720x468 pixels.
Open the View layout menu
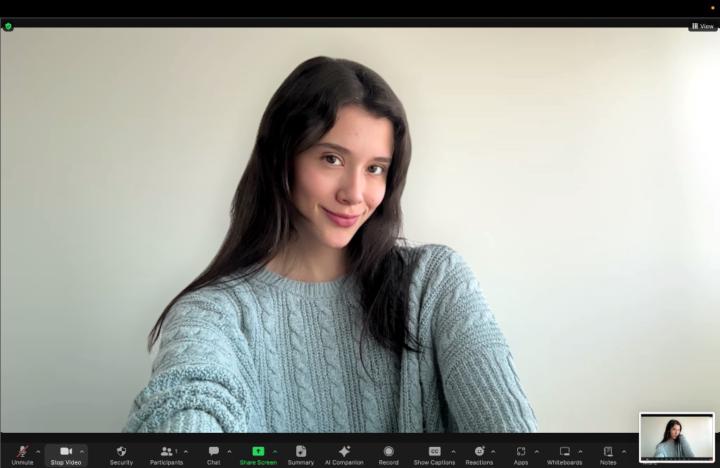pyautogui.click(x=703, y=26)
